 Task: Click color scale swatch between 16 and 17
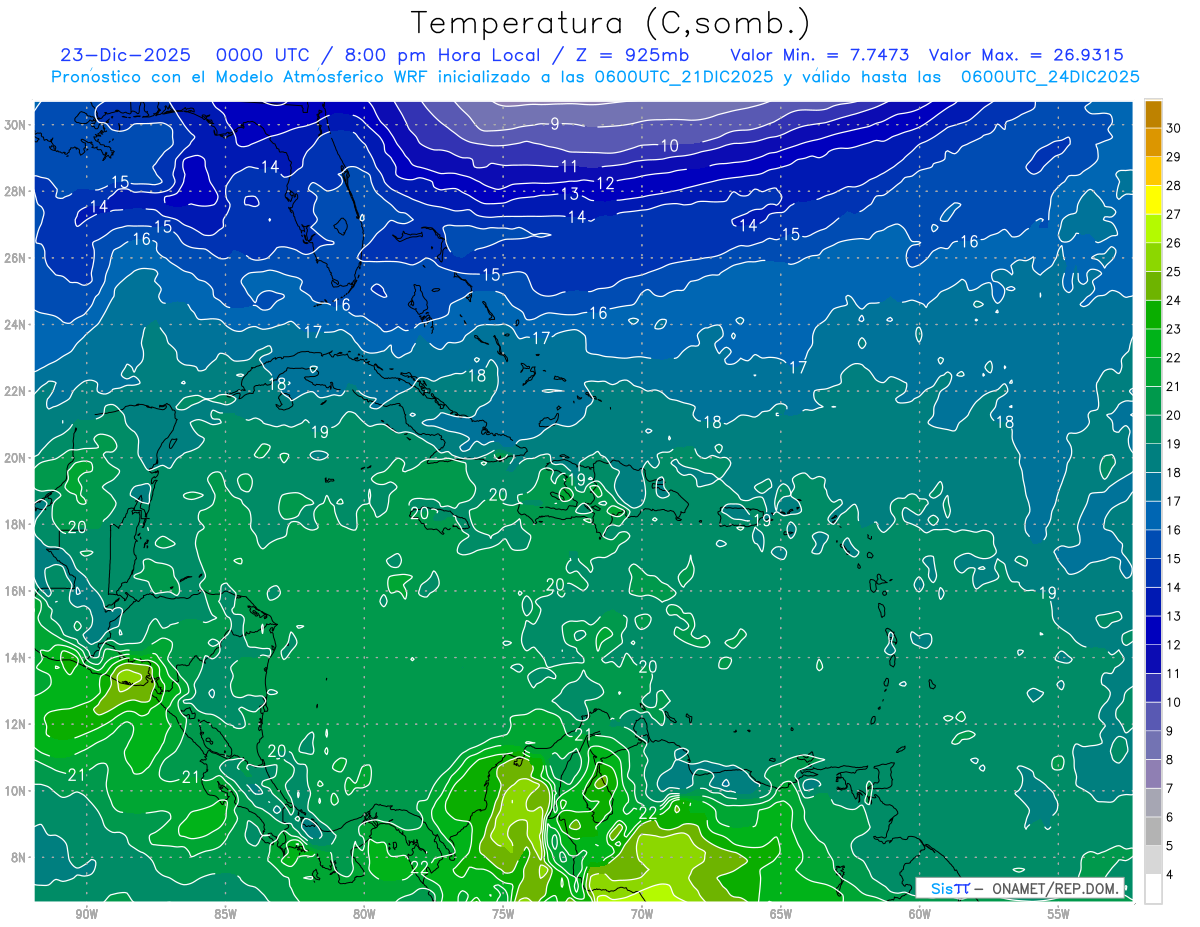tap(1154, 516)
